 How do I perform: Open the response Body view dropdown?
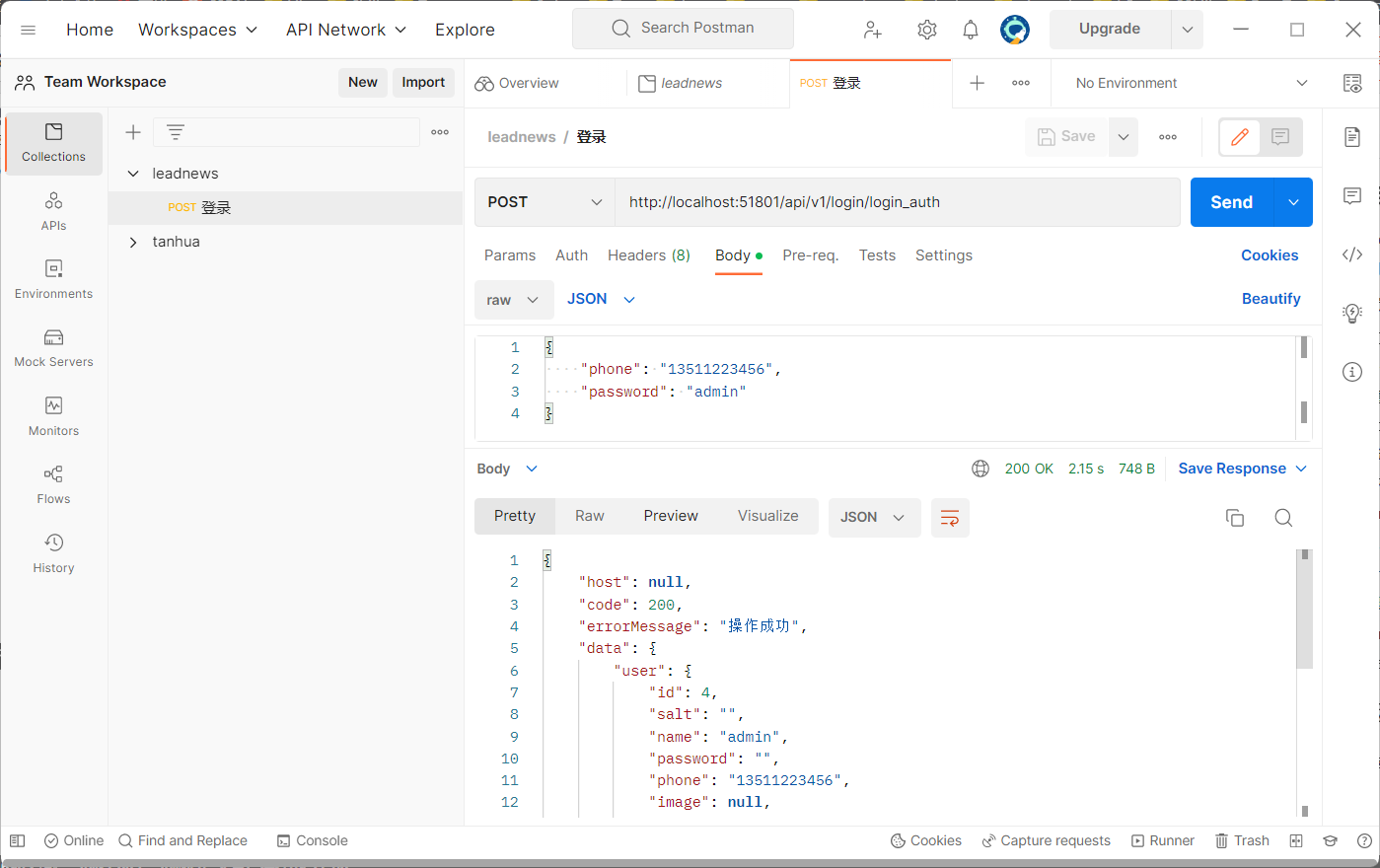(507, 469)
